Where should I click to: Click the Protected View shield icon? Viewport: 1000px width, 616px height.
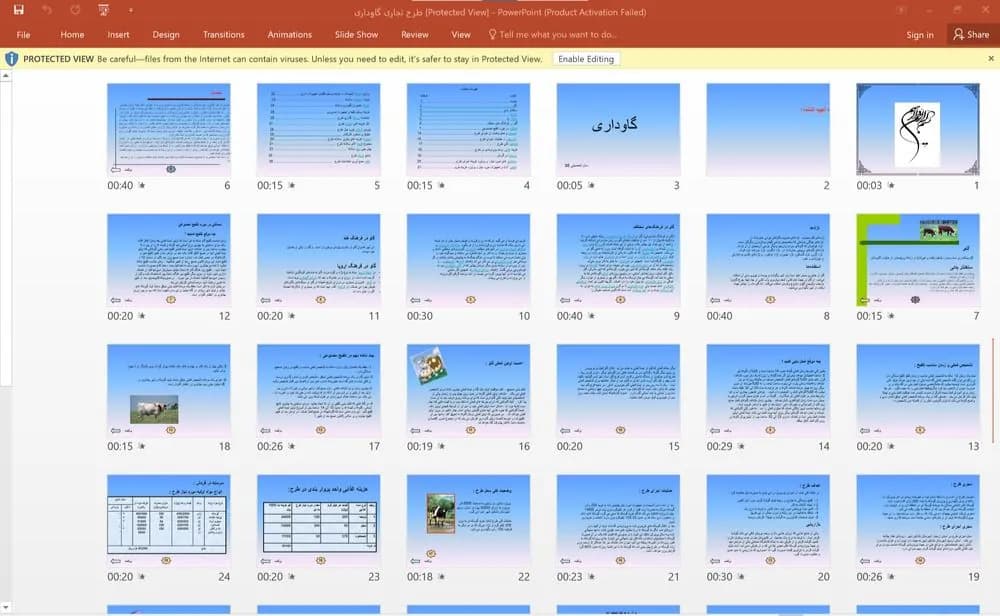[11, 59]
